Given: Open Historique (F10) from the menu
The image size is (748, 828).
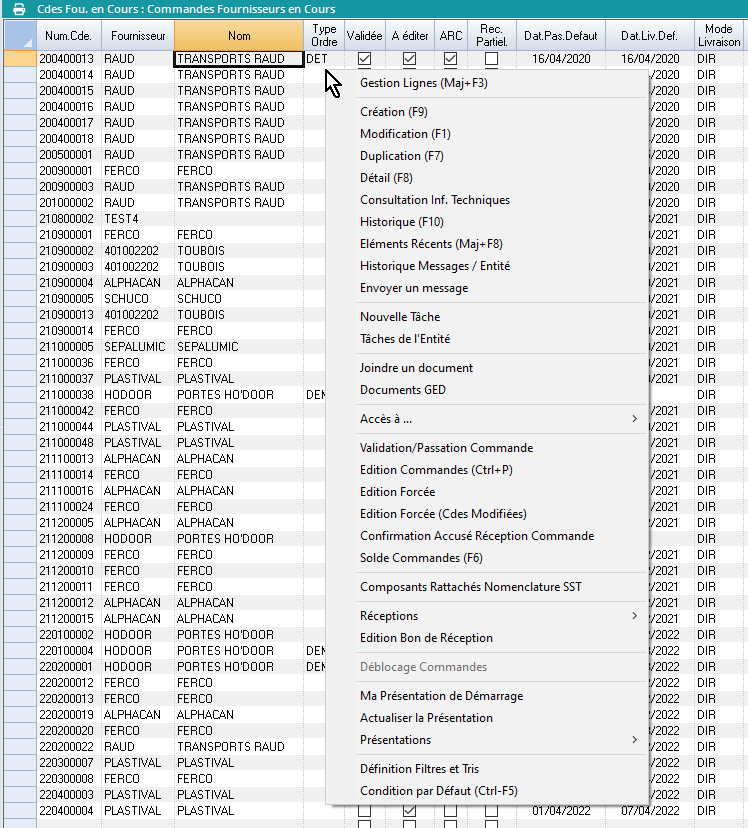Looking at the screenshot, I should coord(401,222).
